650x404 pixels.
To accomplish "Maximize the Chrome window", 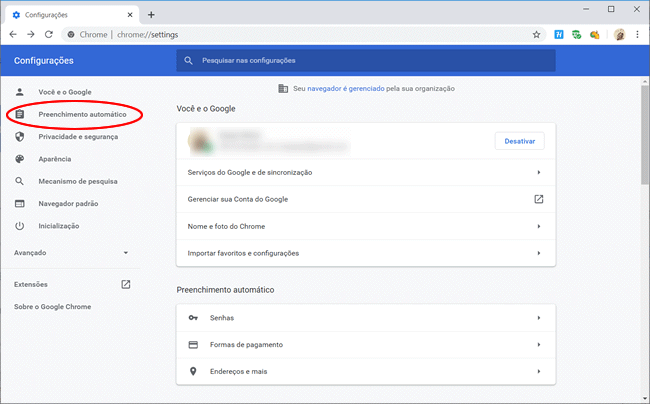I will (x=611, y=9).
